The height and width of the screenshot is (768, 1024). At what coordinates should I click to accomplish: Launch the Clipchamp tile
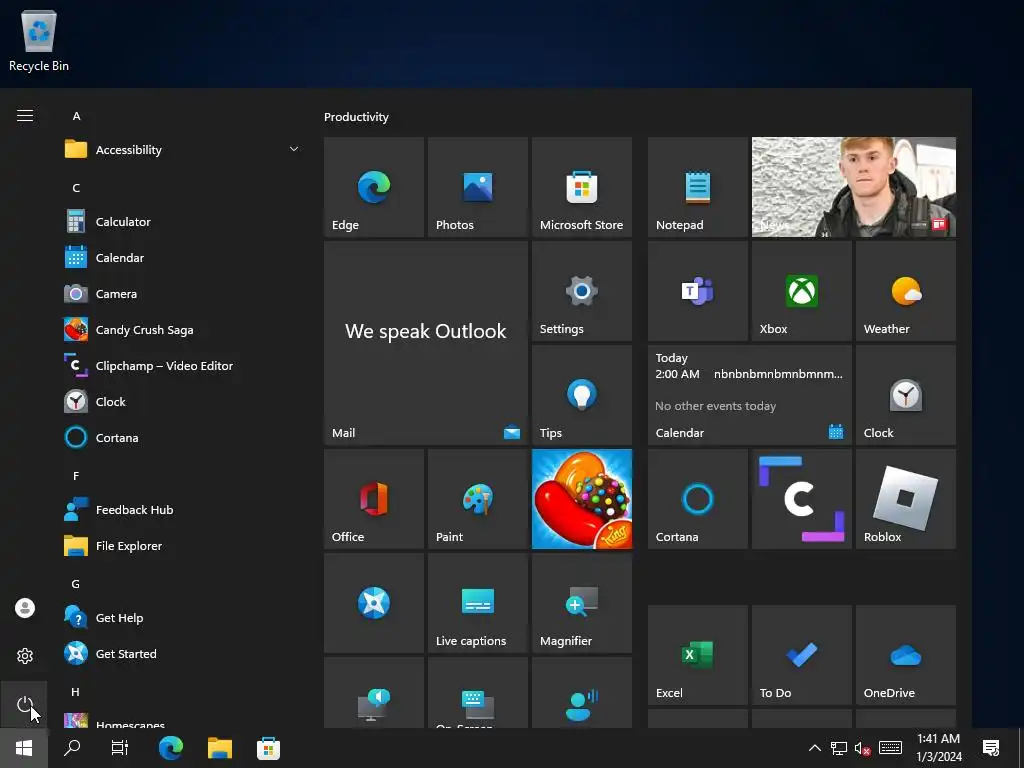point(801,499)
